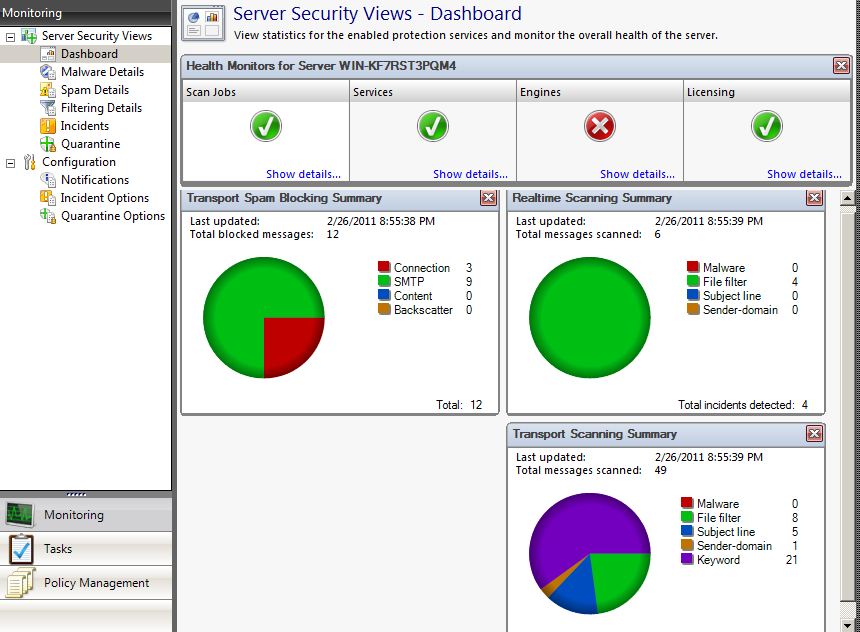Close the Health Monitors panel
Image resolution: width=860 pixels, height=632 pixels.
click(841, 66)
